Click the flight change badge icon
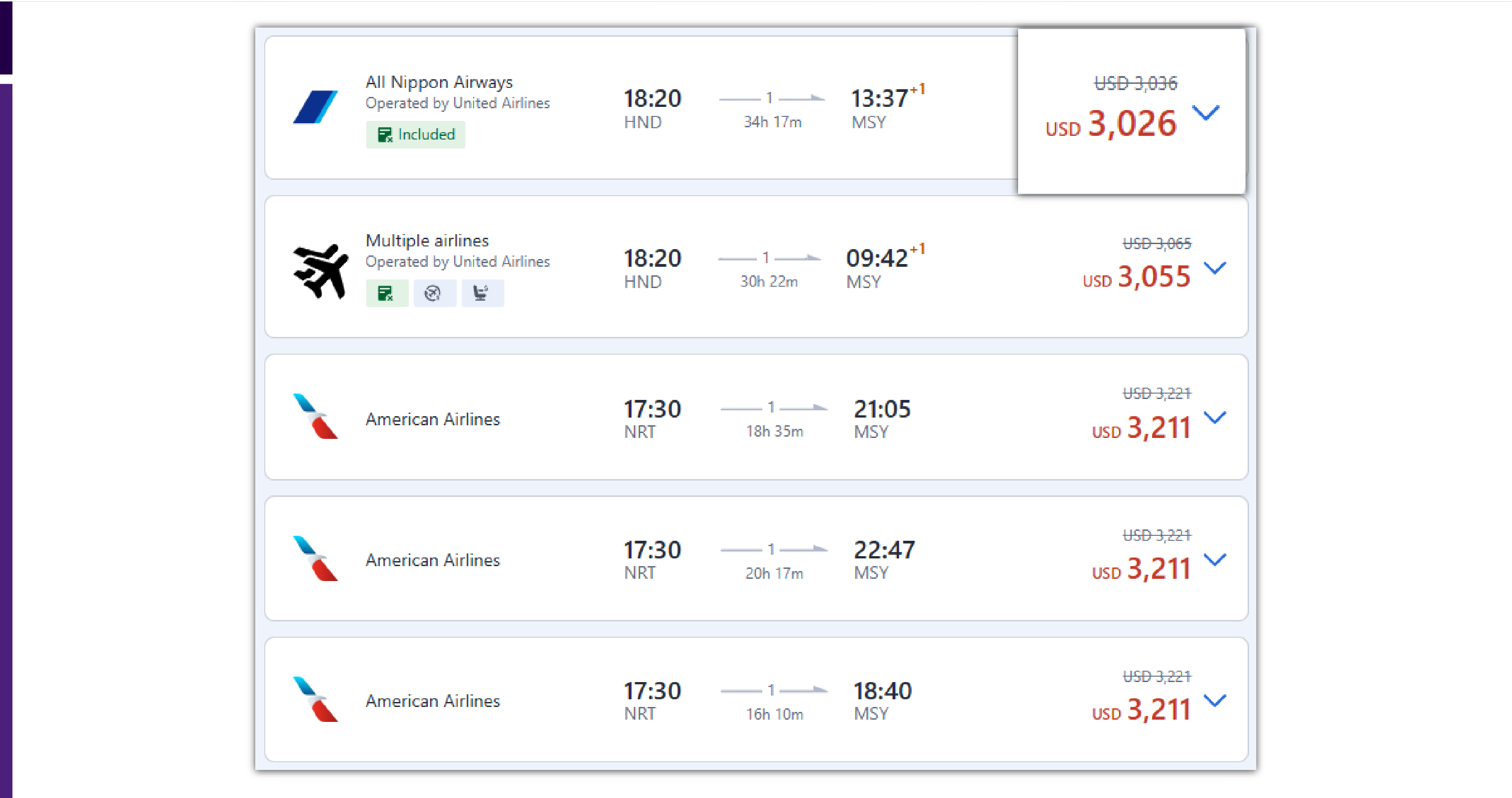The width and height of the screenshot is (1512, 798). [x=434, y=293]
